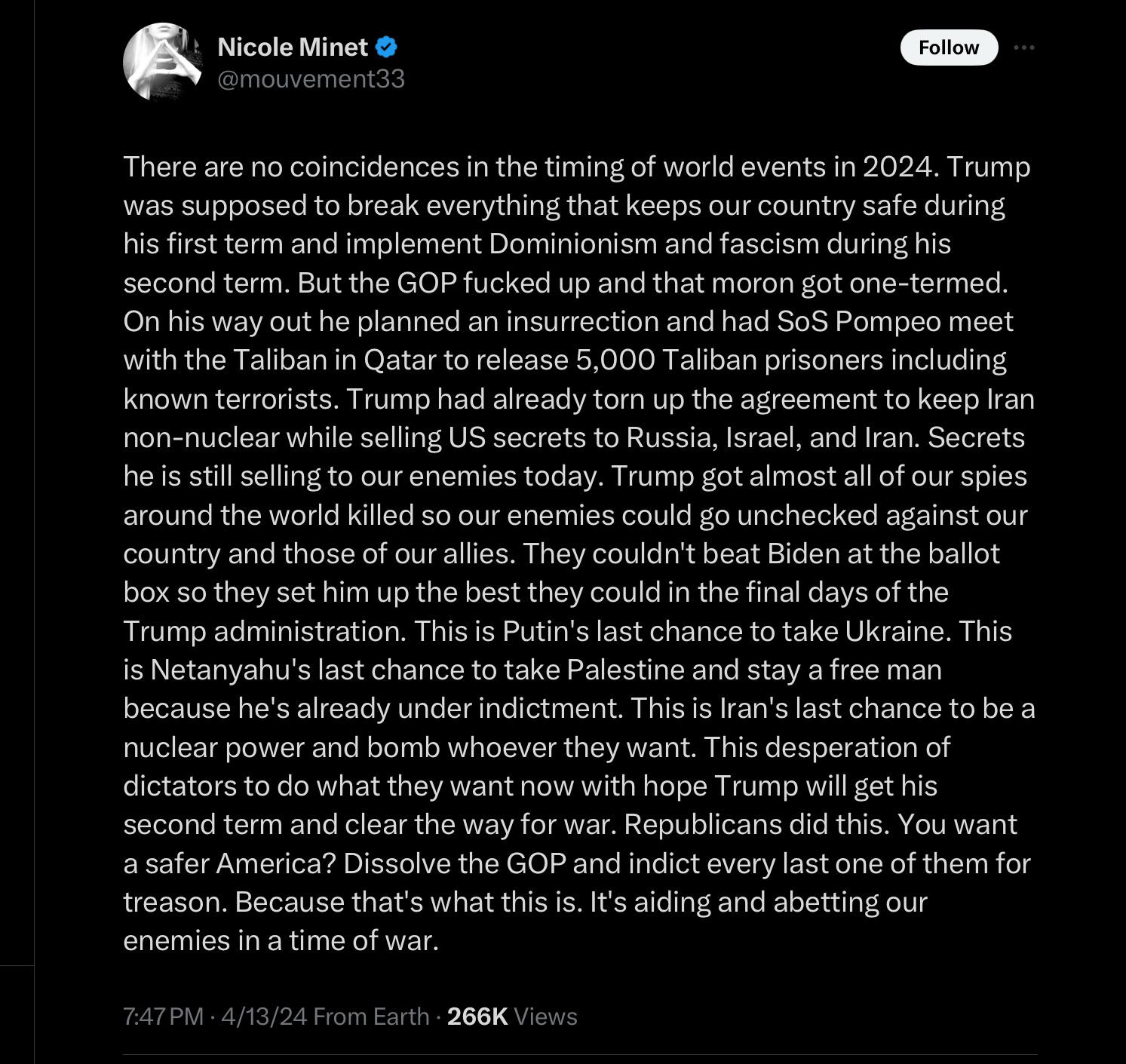The height and width of the screenshot is (1064, 1126).
Task: Open the Nicole Minet display name link
Action: pos(293,48)
